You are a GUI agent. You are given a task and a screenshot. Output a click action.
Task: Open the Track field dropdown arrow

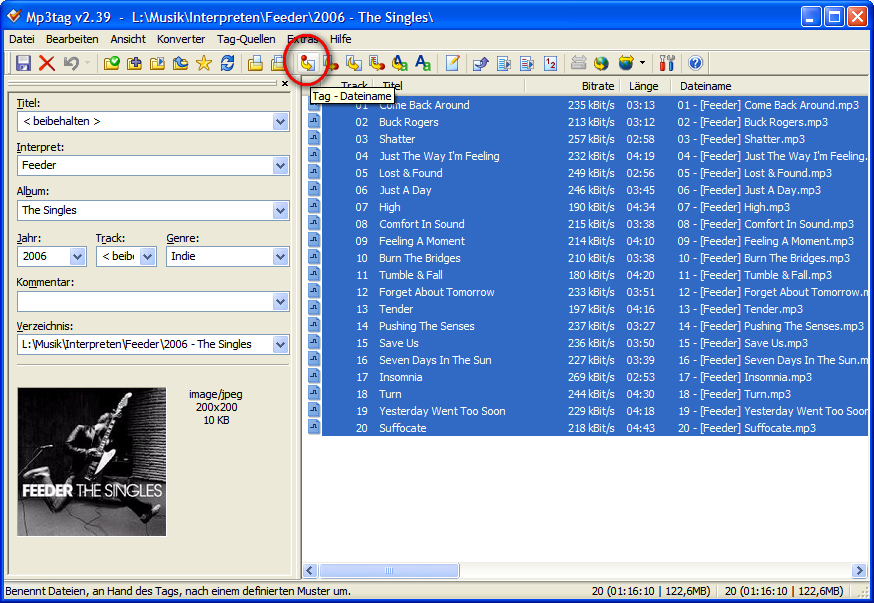(147, 256)
